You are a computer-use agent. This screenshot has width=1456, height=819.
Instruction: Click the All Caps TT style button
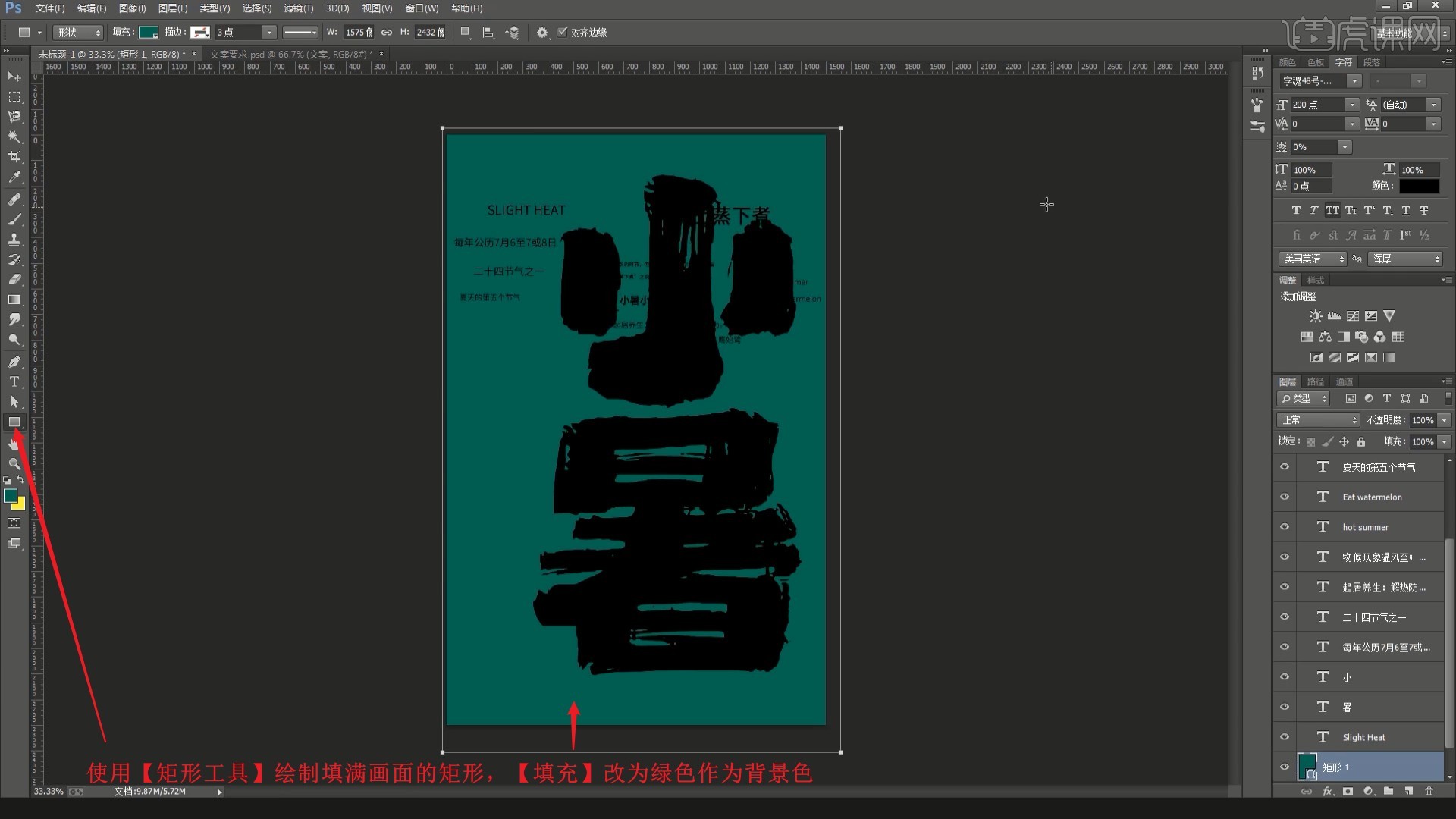[1332, 211]
